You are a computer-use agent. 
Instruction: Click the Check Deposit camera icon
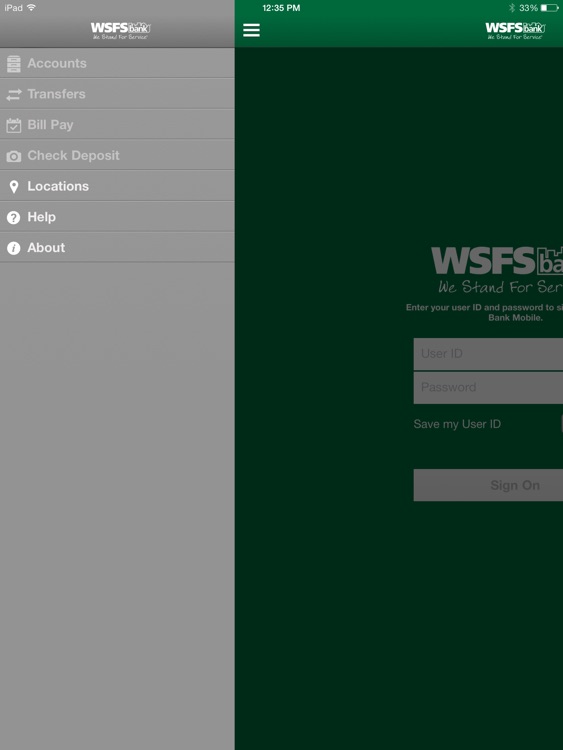click(14, 156)
